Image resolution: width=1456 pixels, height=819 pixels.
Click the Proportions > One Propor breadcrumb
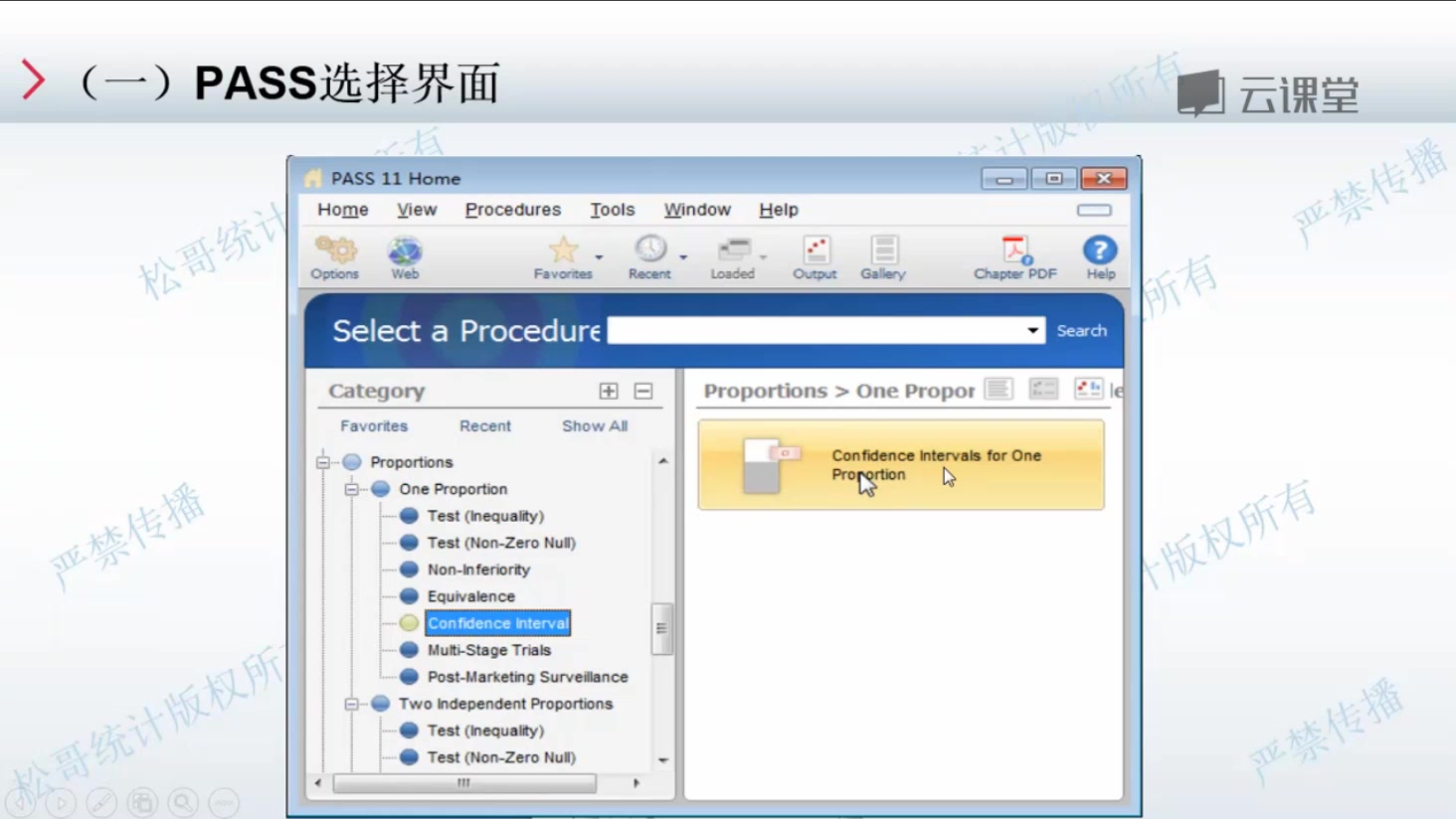839,391
